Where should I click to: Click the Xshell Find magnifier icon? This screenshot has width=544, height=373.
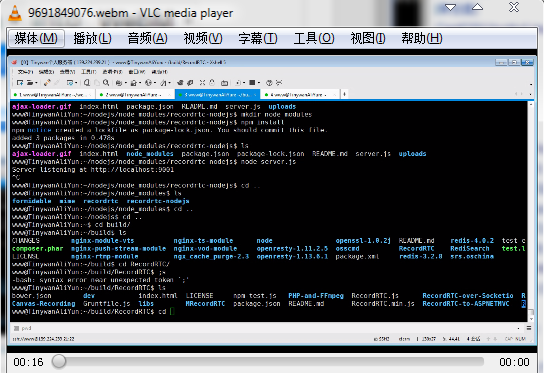coord(106,83)
